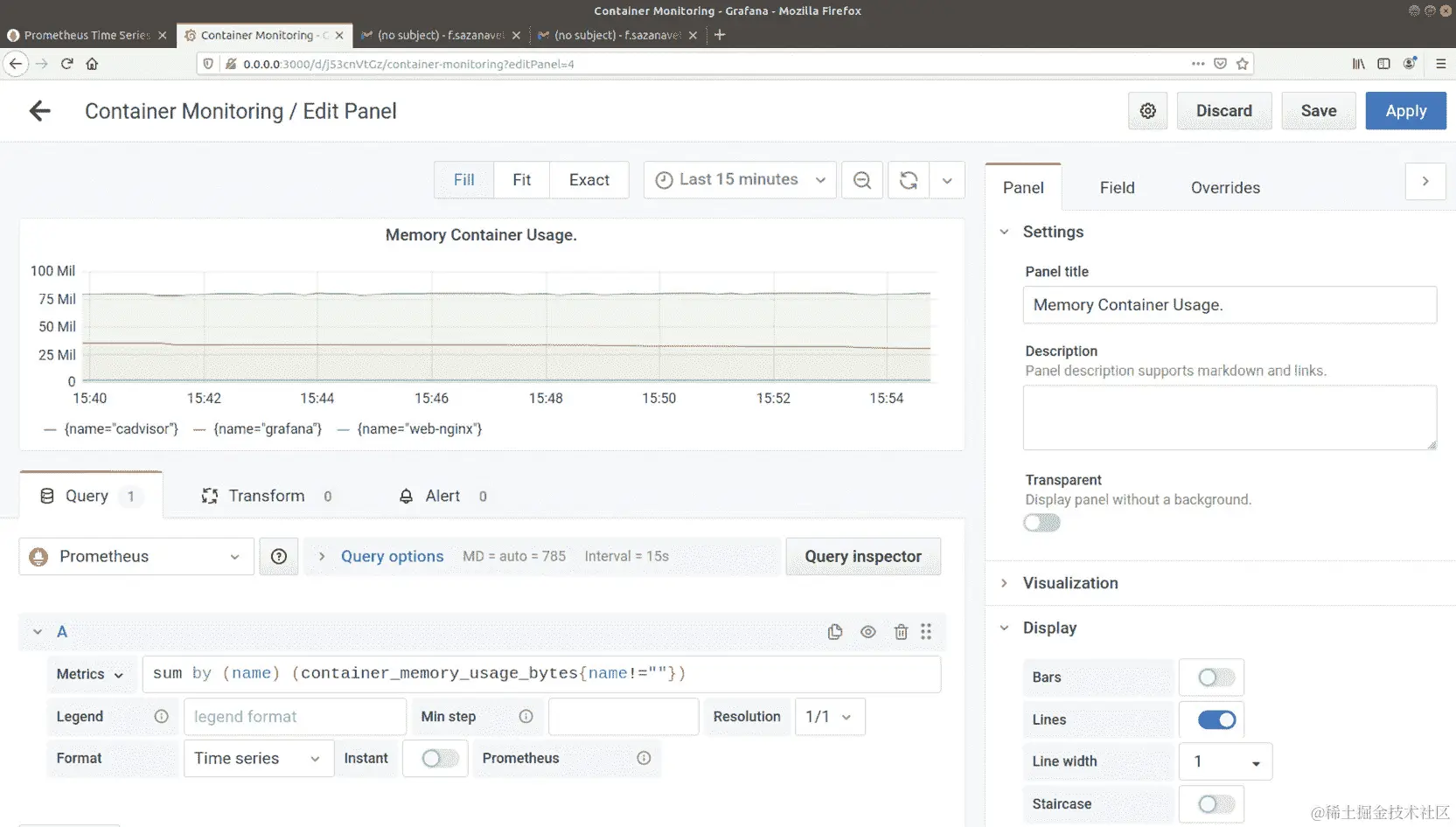Zoom out the time range
The width and height of the screenshot is (1456, 827).
[x=862, y=180]
